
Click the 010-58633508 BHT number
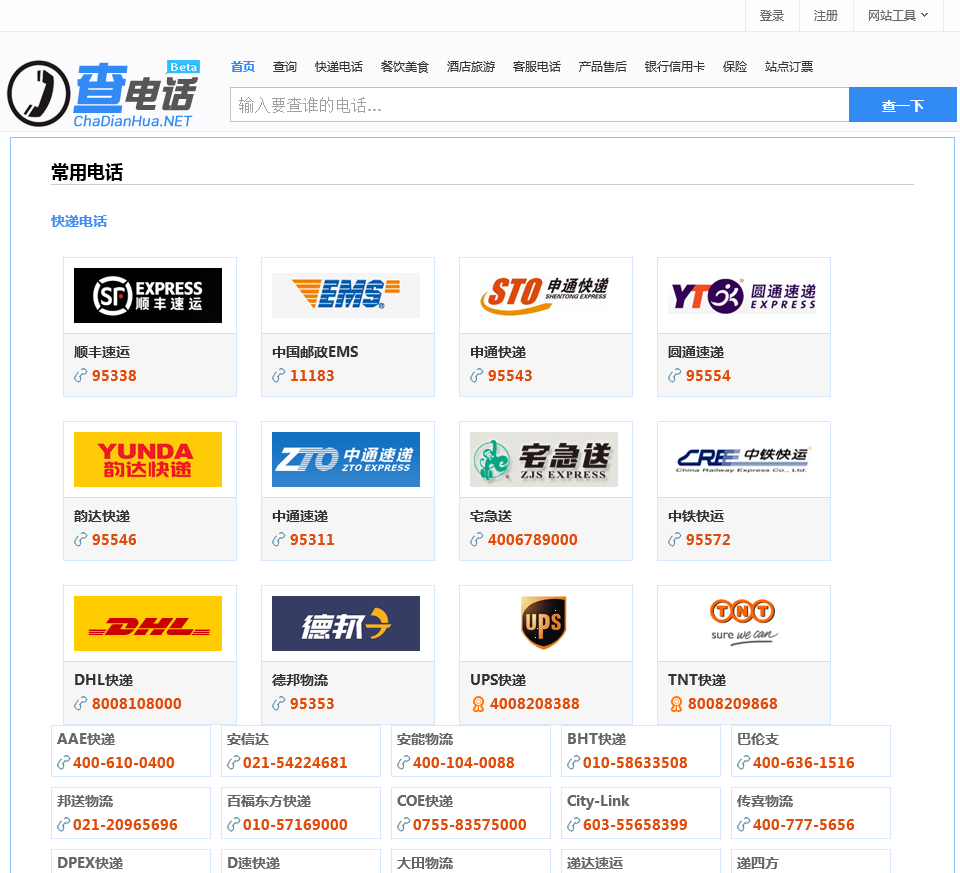pyautogui.click(x=635, y=763)
